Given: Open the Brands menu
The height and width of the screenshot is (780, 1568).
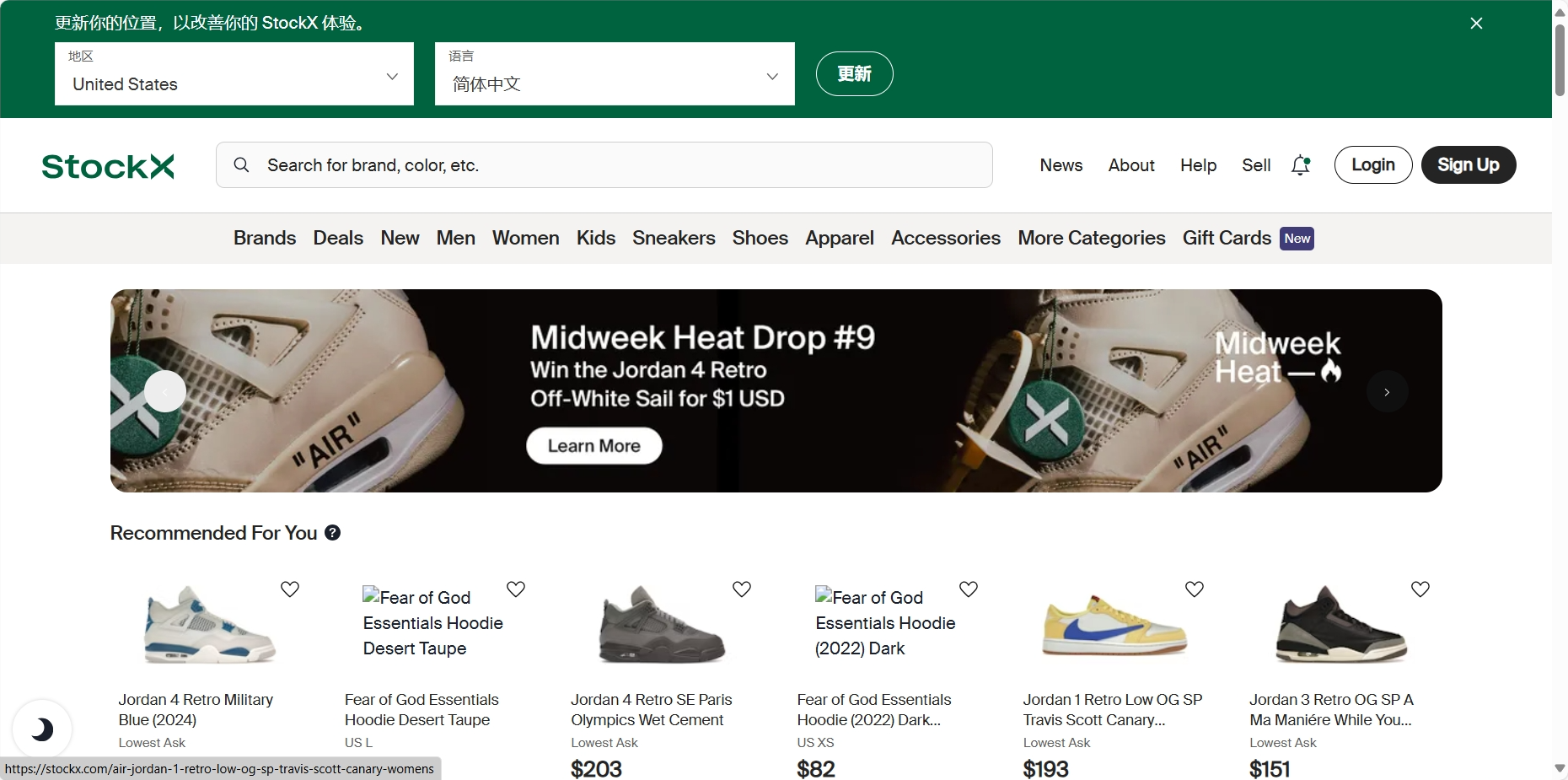Looking at the screenshot, I should [x=265, y=239].
